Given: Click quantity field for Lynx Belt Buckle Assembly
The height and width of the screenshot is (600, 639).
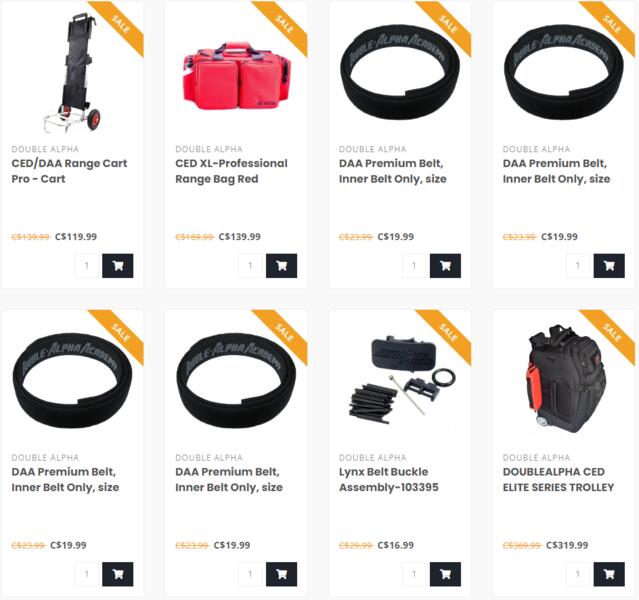Looking at the screenshot, I should (x=414, y=574).
